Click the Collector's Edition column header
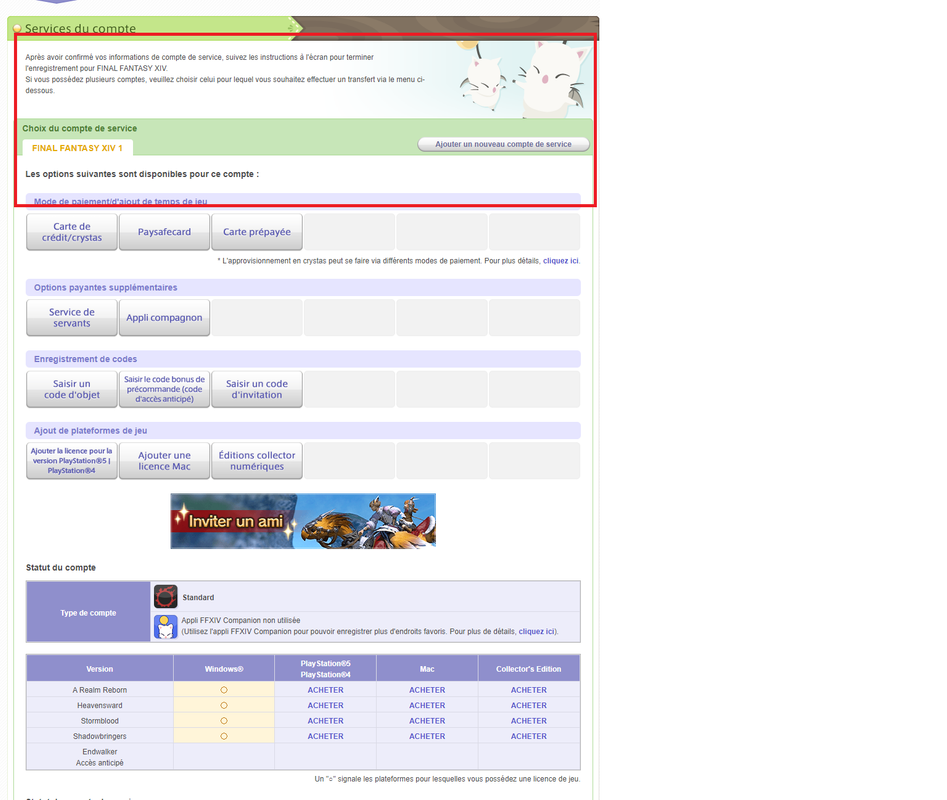 pos(528,669)
